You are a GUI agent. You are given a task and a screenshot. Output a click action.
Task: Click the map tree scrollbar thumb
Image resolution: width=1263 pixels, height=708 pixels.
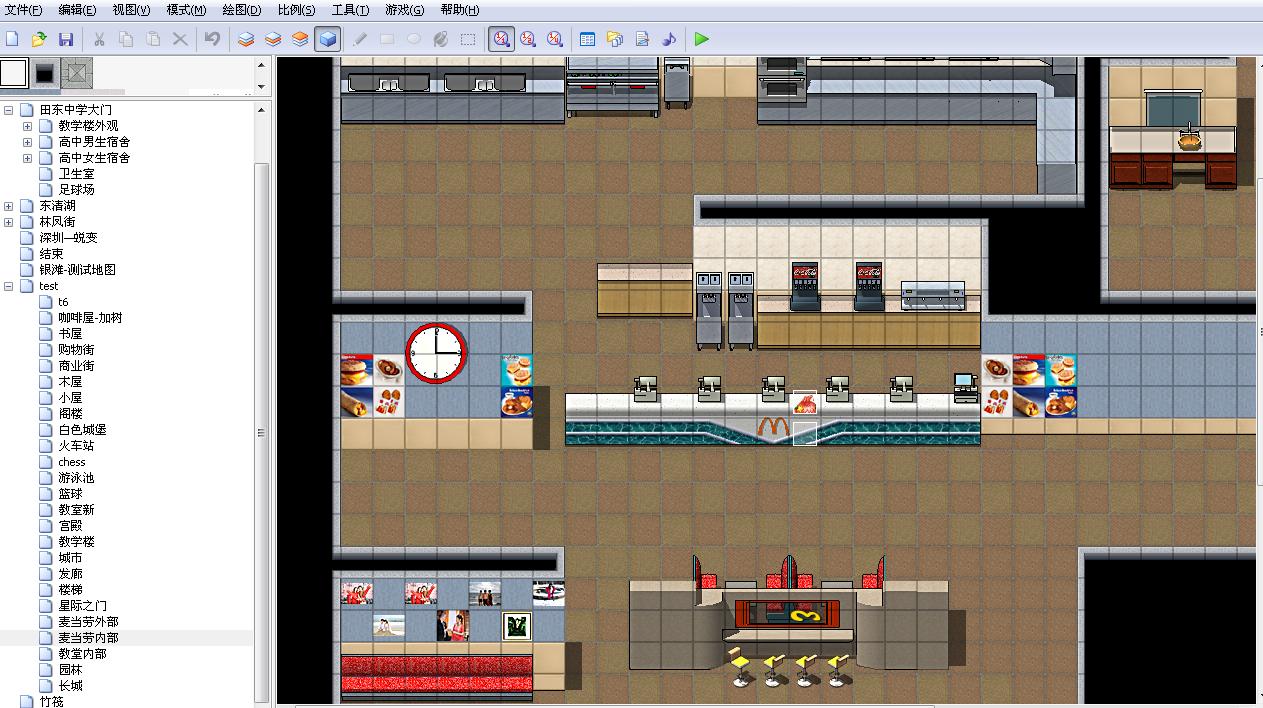262,431
